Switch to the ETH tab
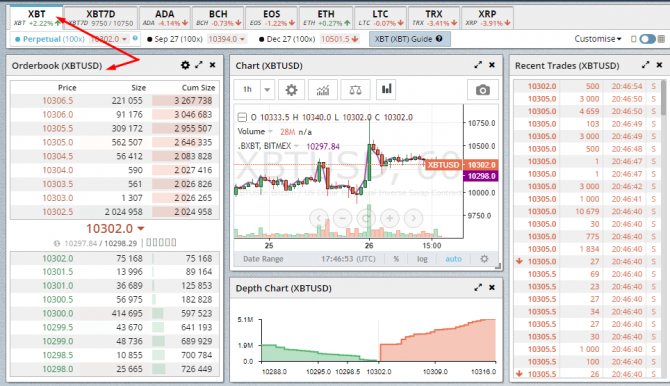670x386 pixels. [326, 18]
